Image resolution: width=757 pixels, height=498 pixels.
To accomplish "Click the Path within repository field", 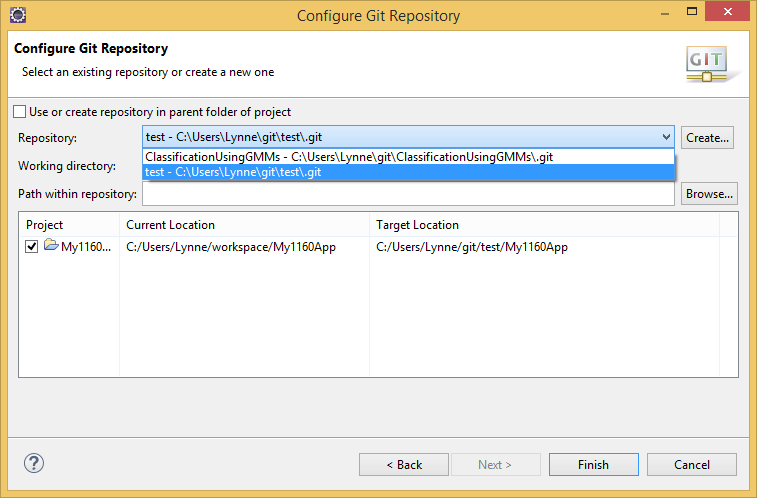I will [408, 194].
